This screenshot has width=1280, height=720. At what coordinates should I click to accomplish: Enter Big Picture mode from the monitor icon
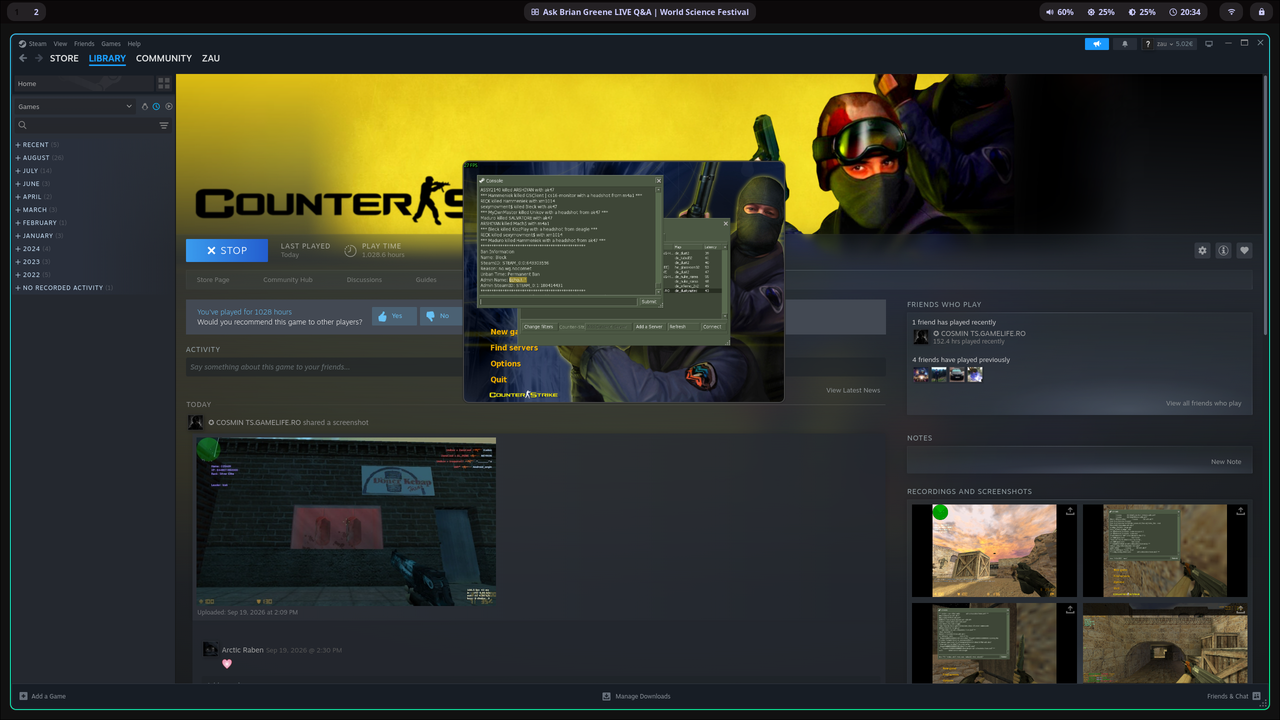[x=1209, y=44]
